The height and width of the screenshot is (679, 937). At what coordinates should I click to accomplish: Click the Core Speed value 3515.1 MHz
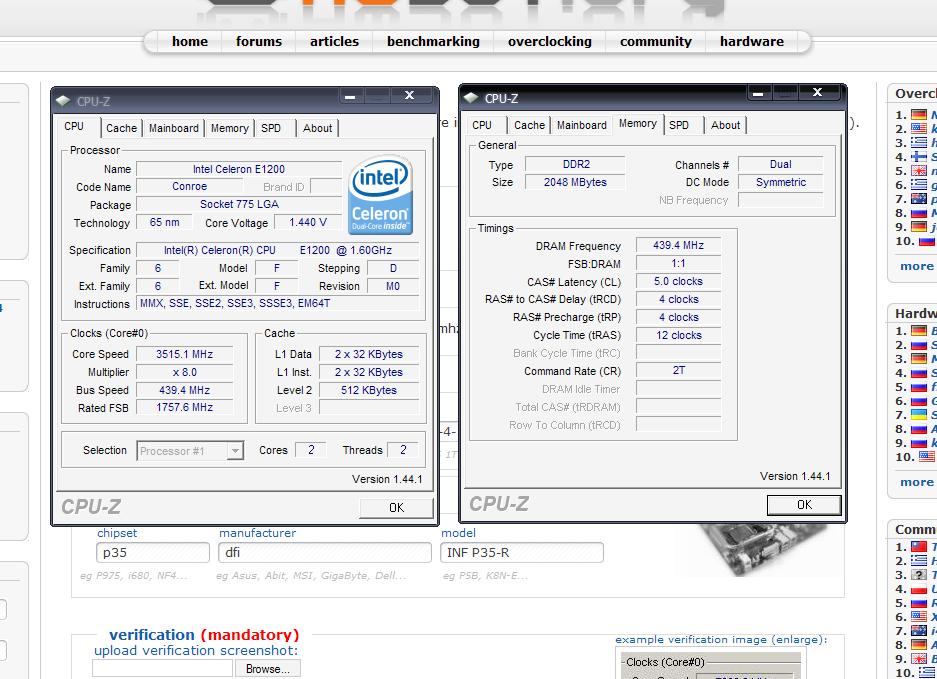pos(185,354)
